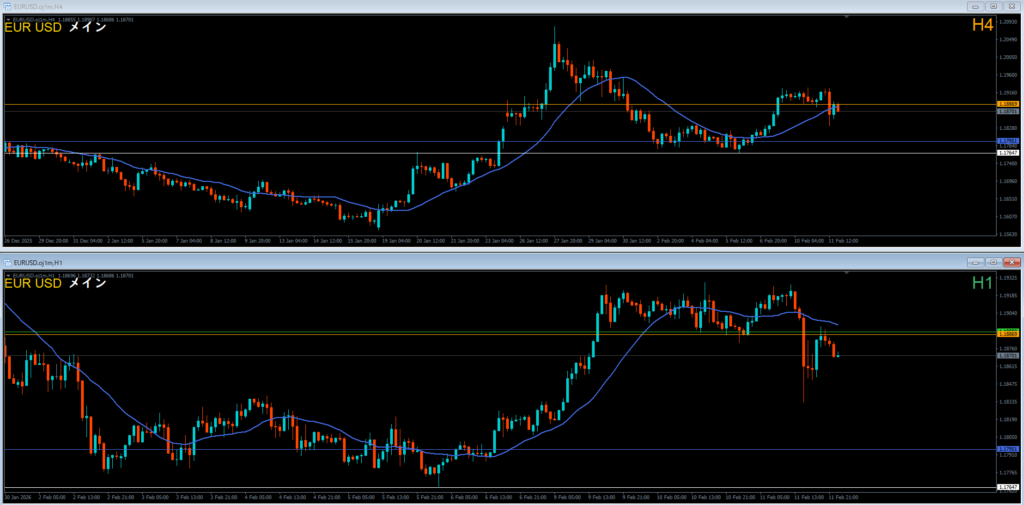
Task: Click the blue 1.17951 price tag on H1 chart
Action: [1008, 449]
